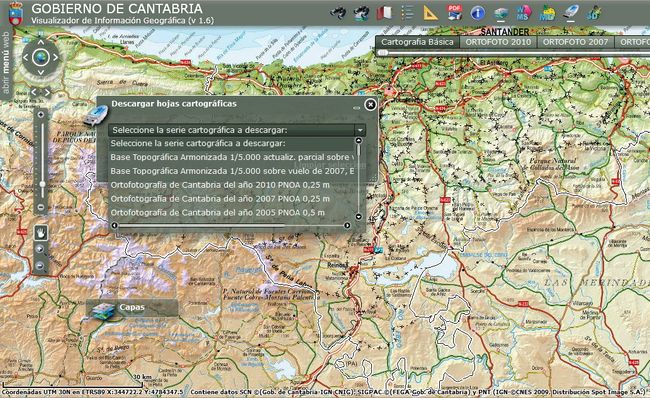Pan the map south with down arrow
650x398 pixels.
click(41, 73)
